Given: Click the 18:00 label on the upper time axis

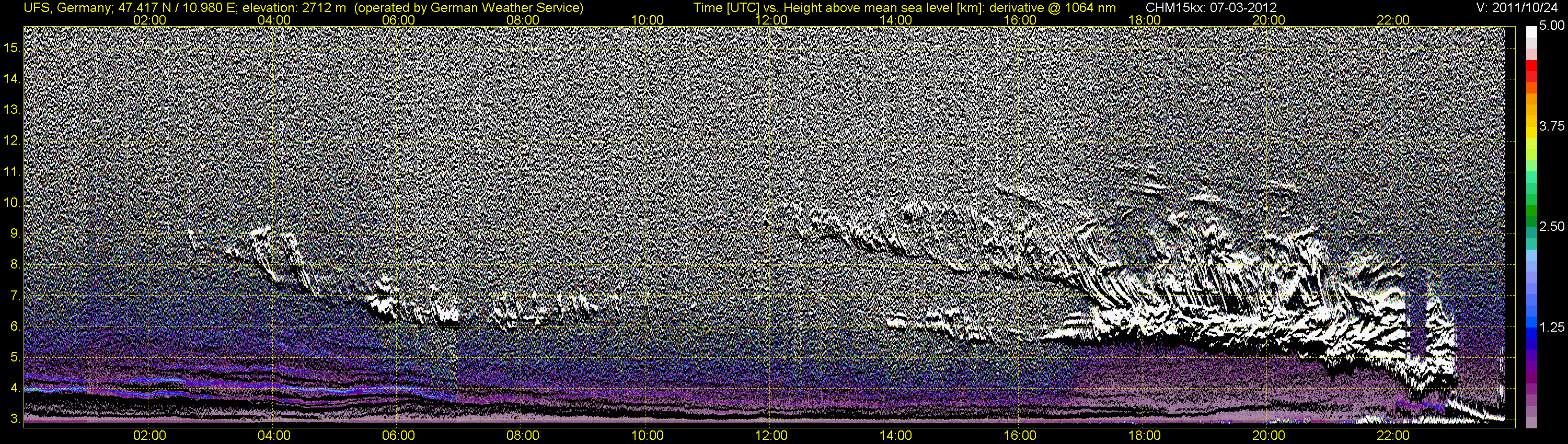Looking at the screenshot, I should (1144, 20).
